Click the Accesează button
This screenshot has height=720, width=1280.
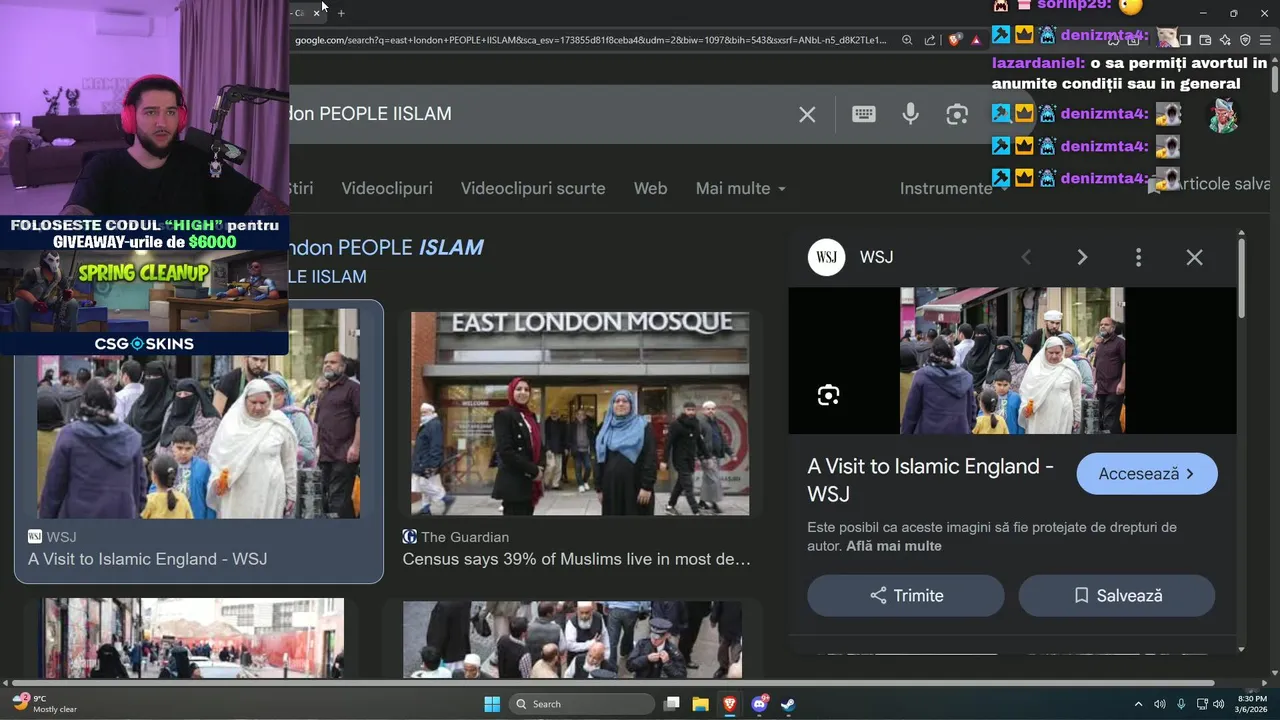coord(1147,474)
